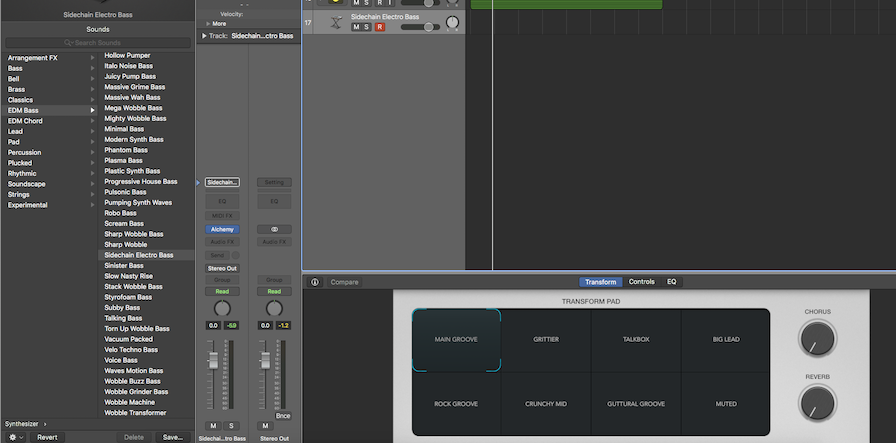The width and height of the screenshot is (896, 443).
Task: Select the Arrangement FX category
Action: coord(50,58)
